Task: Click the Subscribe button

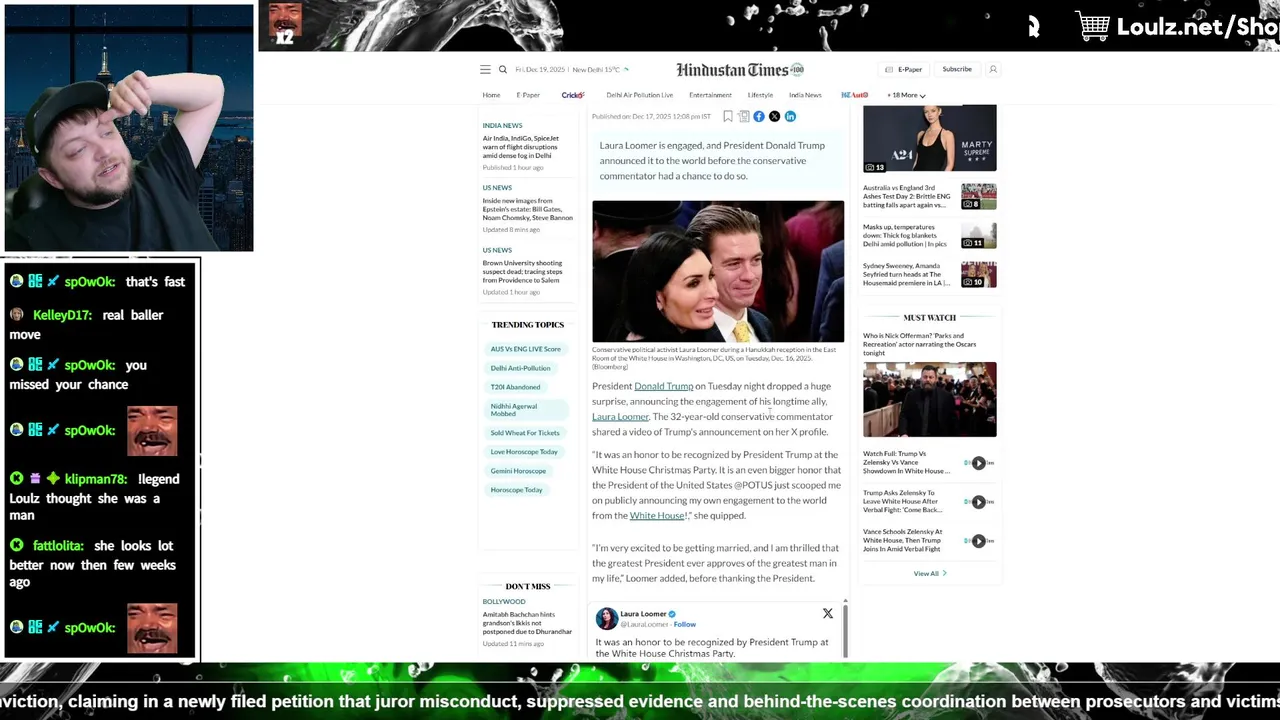Action: pyautogui.click(x=957, y=70)
